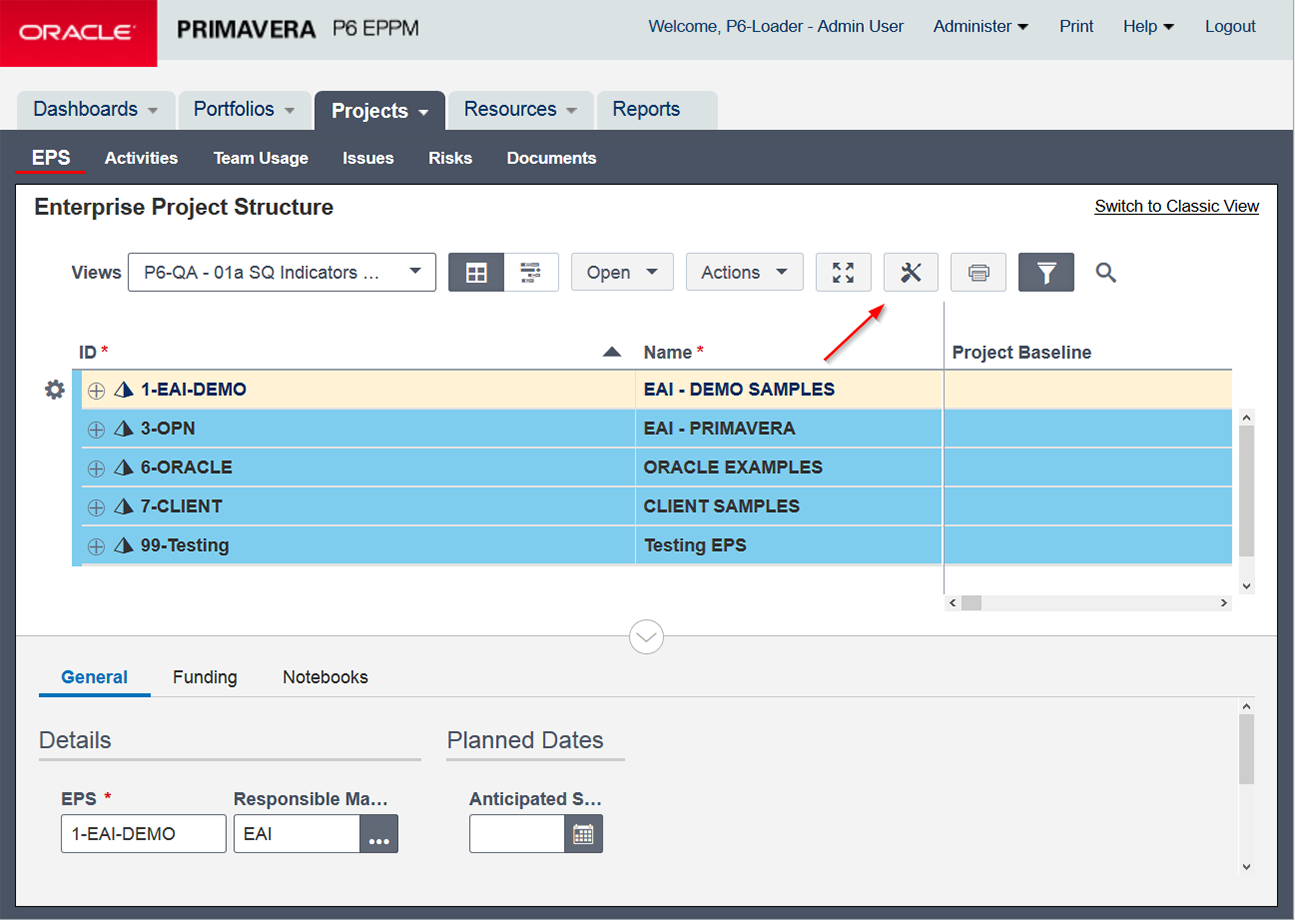Expand the 3-OPN EPS node
The height and width of the screenshot is (920, 1295).
[x=96, y=430]
